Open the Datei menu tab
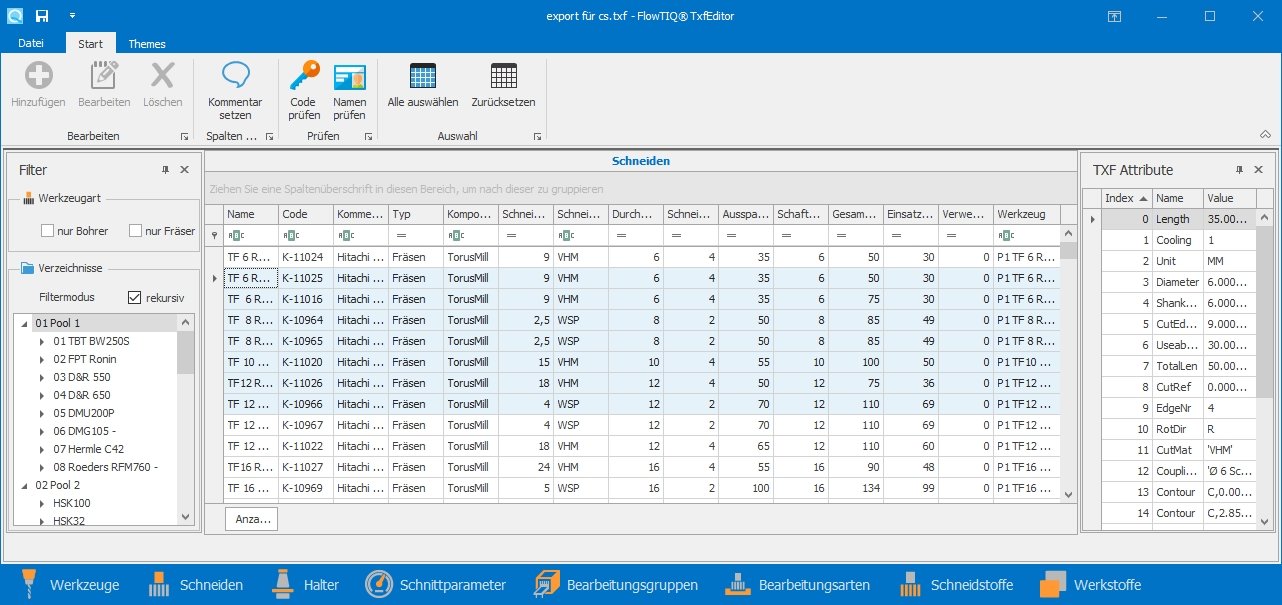The width and height of the screenshot is (1282, 605). pos(31,44)
